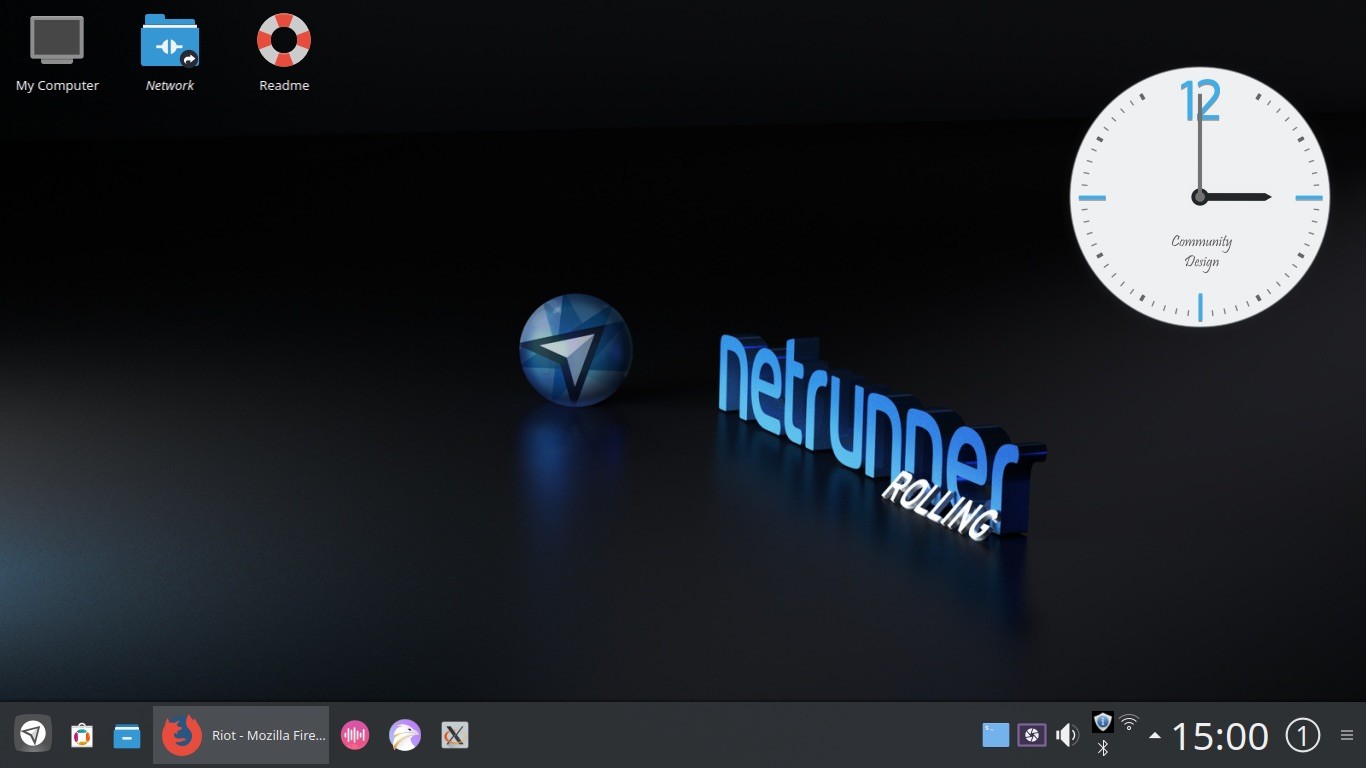Image resolution: width=1366 pixels, height=768 pixels.
Task: Open the Netrunner application launcher menu
Action: coord(33,735)
